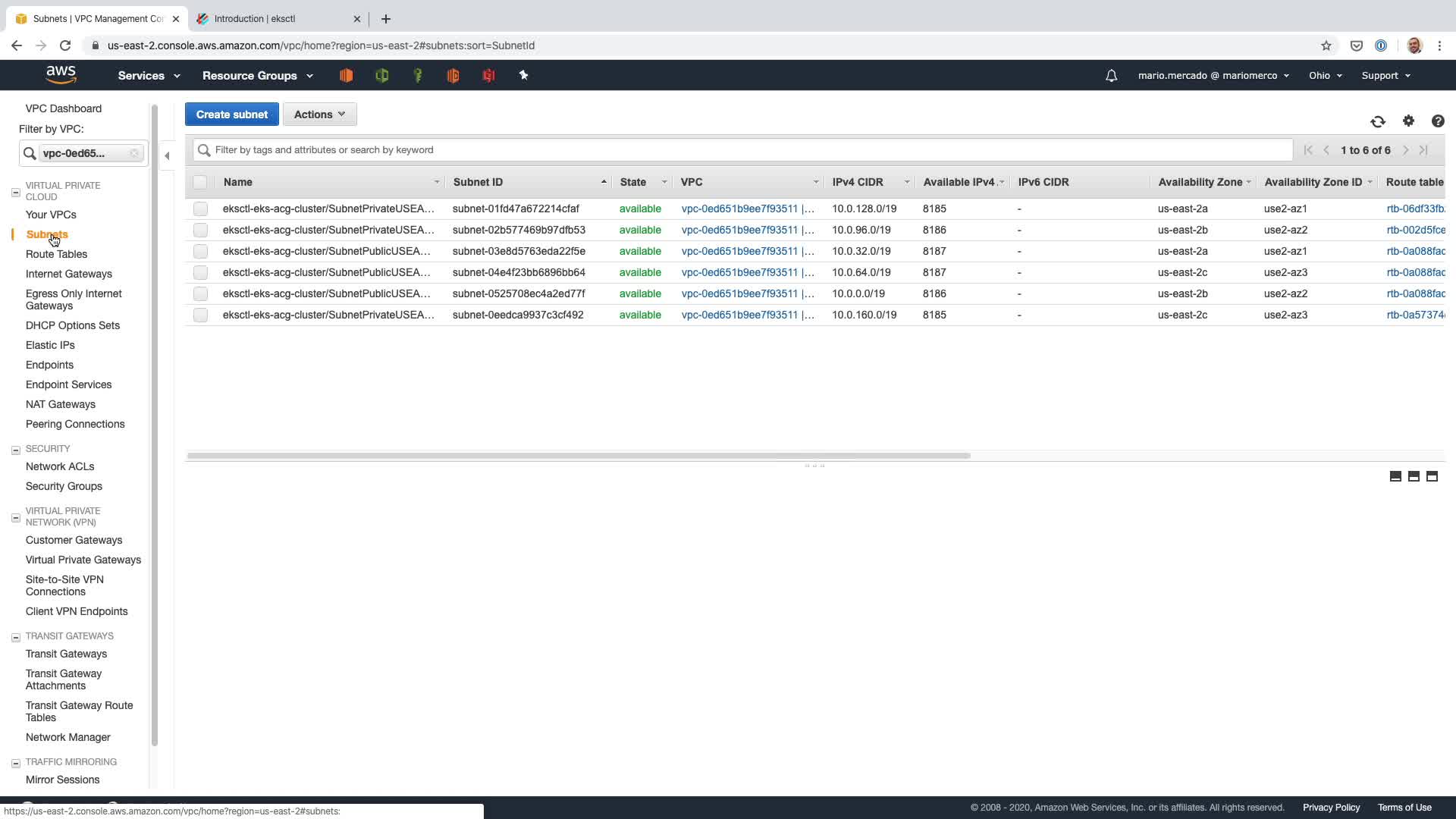Maximize the details panel layout icon
The width and height of the screenshot is (1456, 819).
[1432, 476]
